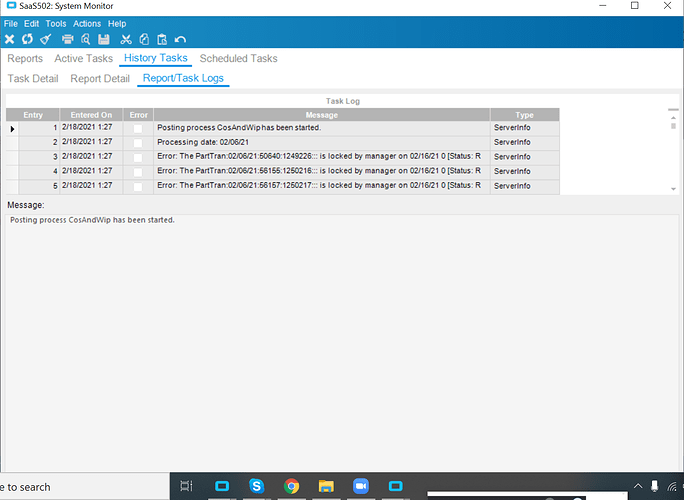Screen dimensions: 684x500
Task: Click the Refresh toolbar icon
Action: (27, 40)
